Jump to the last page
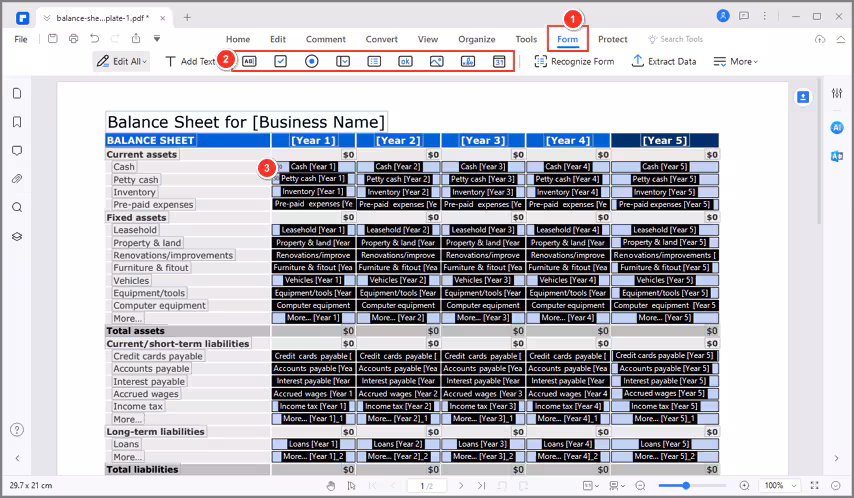The width and height of the screenshot is (854, 498). pyautogui.click(x=481, y=485)
